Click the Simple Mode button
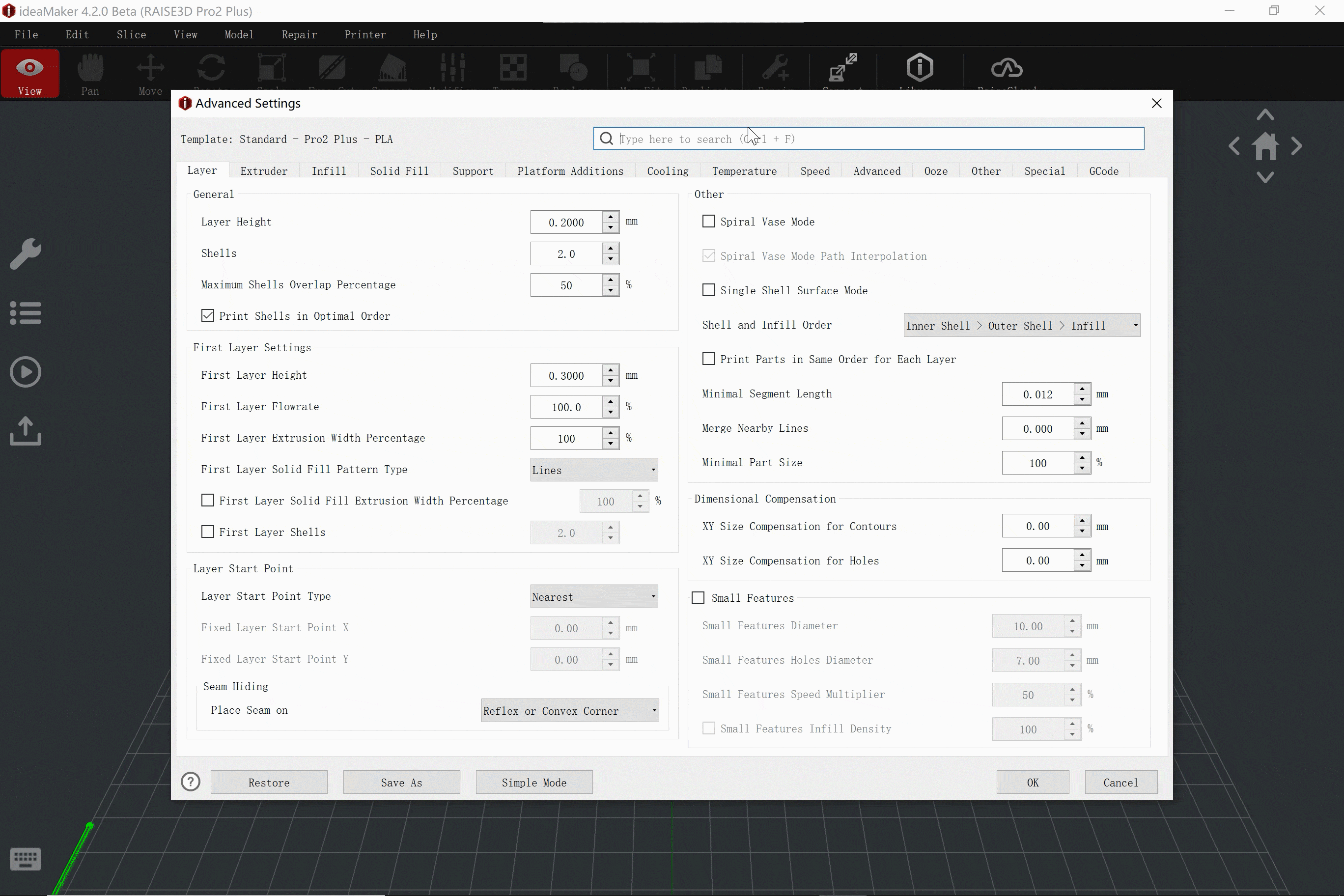The width and height of the screenshot is (1344, 896). click(x=533, y=783)
